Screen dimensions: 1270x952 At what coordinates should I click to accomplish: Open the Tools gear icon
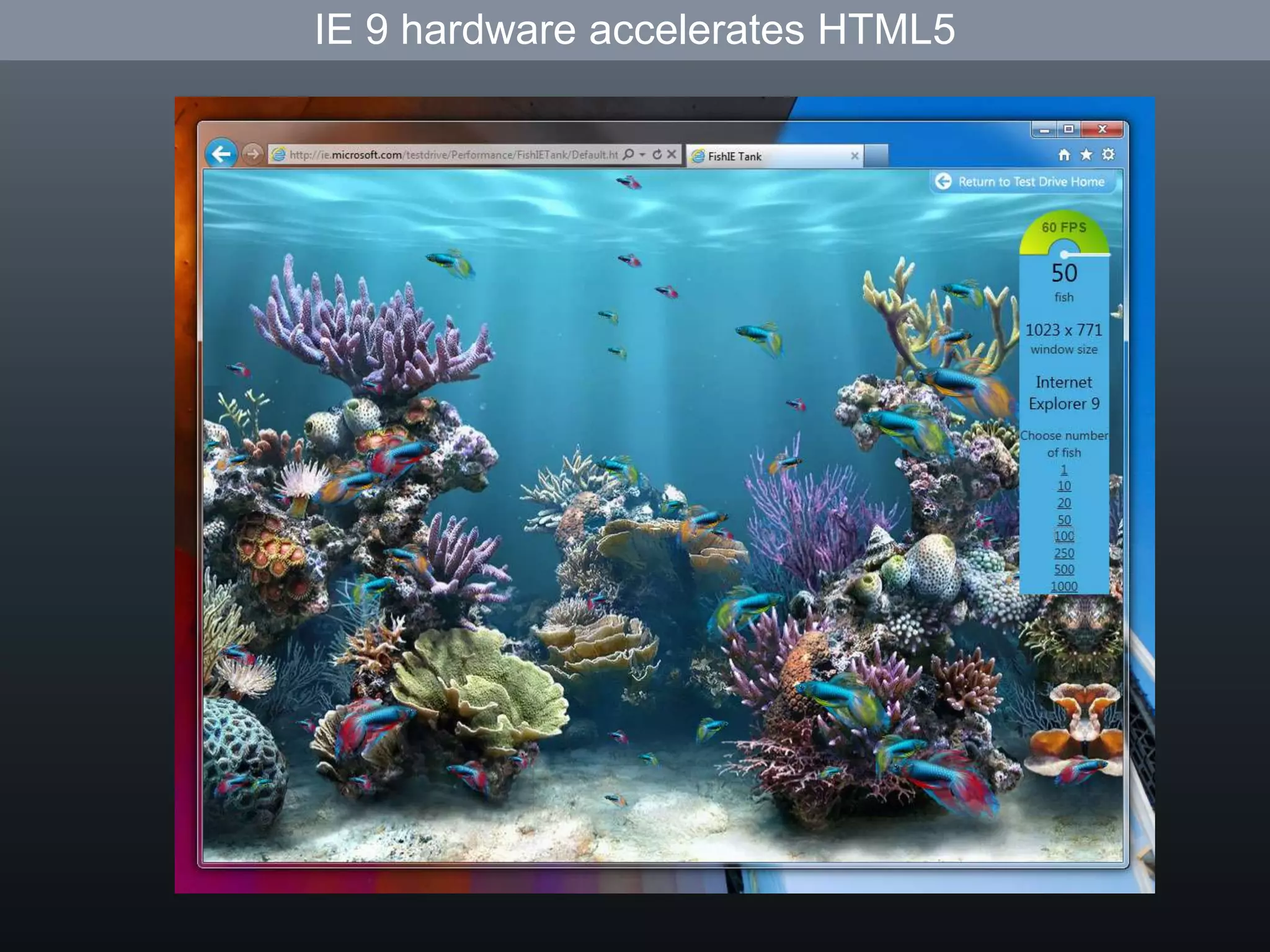coord(1109,154)
